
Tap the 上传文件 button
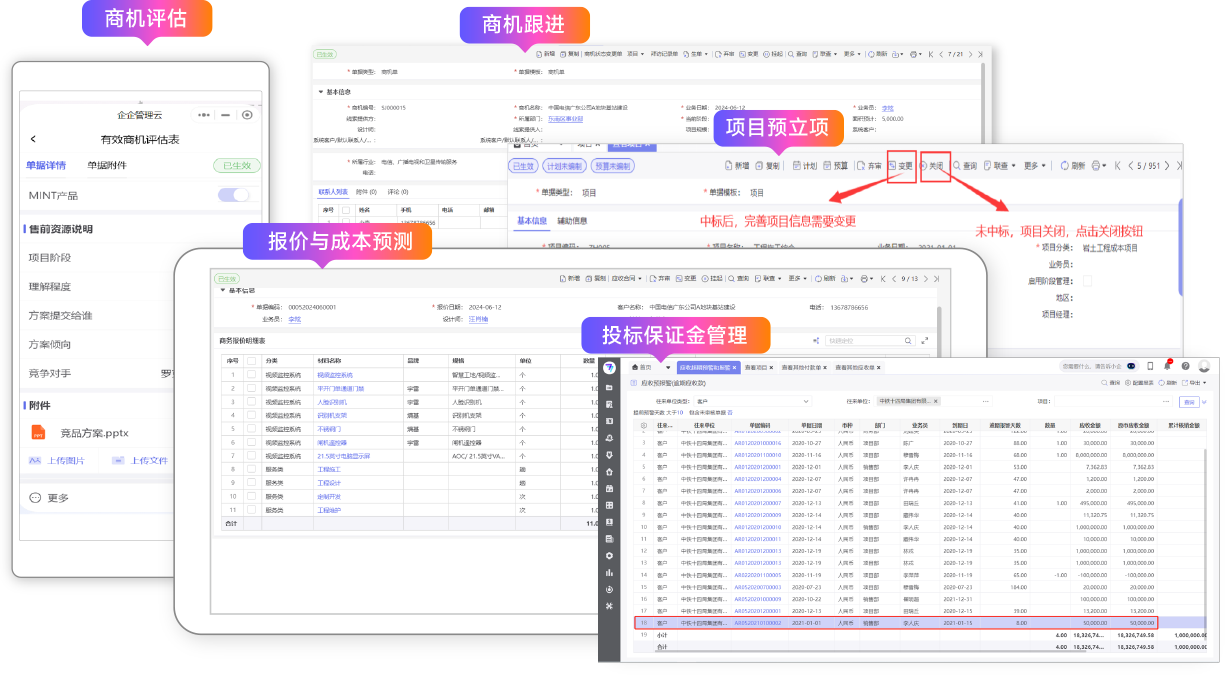[x=140, y=461]
